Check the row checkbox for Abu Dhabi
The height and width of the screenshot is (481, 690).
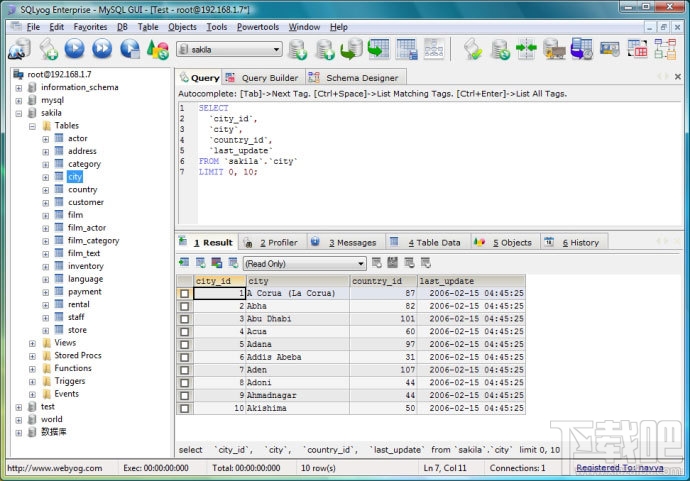184,319
